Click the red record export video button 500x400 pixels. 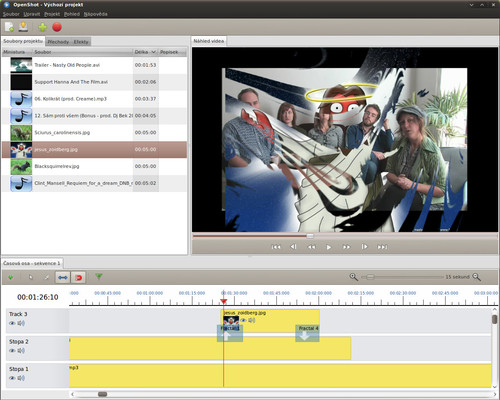pos(57,27)
